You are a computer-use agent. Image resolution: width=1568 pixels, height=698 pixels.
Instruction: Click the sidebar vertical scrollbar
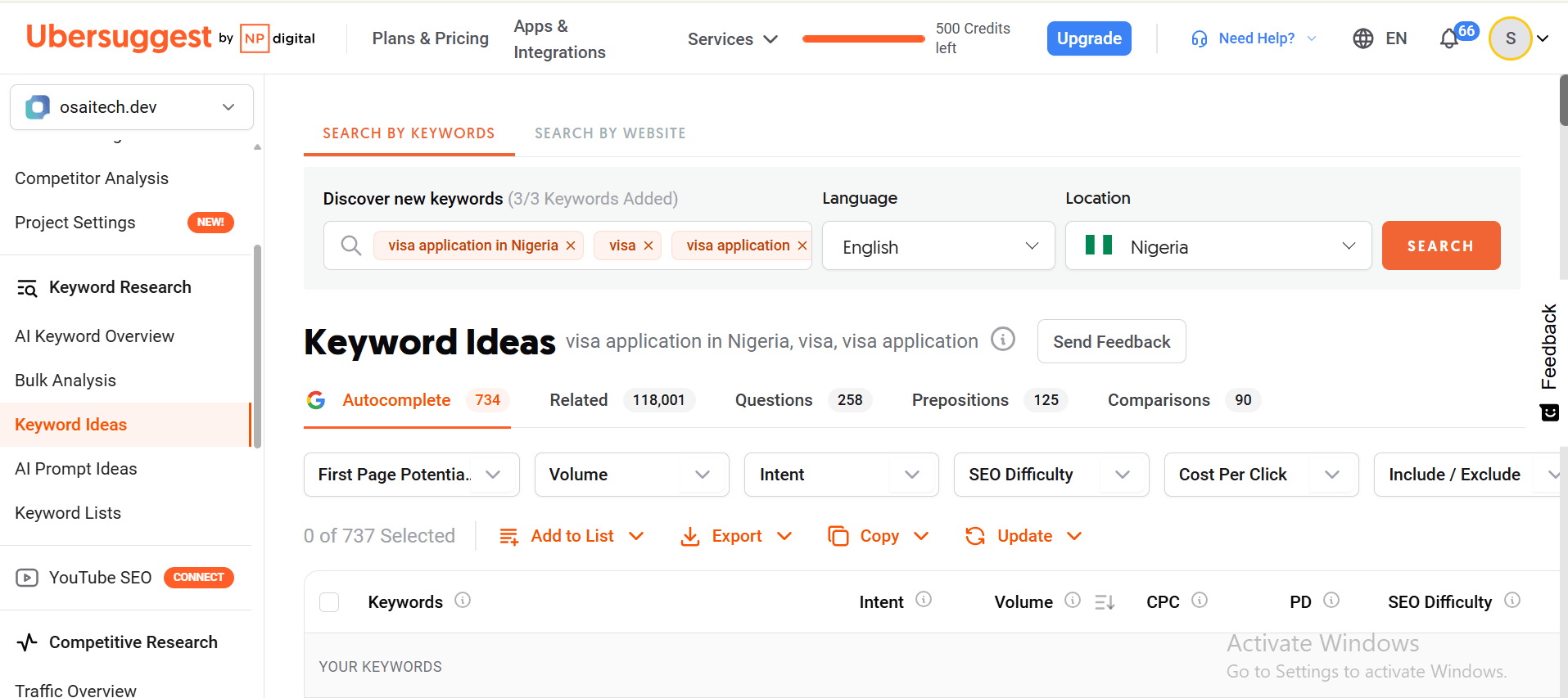[258, 347]
